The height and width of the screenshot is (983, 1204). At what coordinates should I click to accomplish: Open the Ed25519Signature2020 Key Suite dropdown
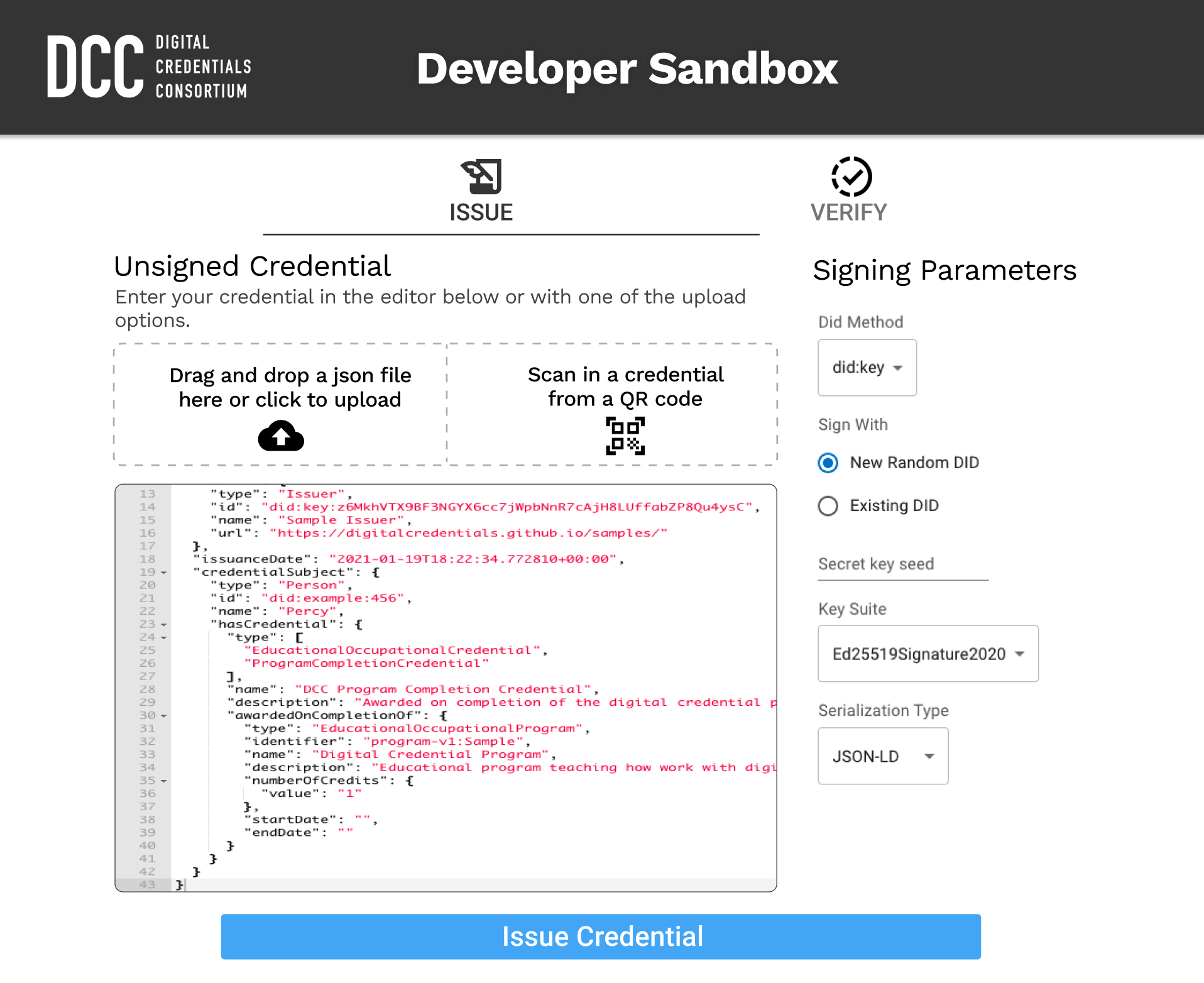click(x=928, y=654)
